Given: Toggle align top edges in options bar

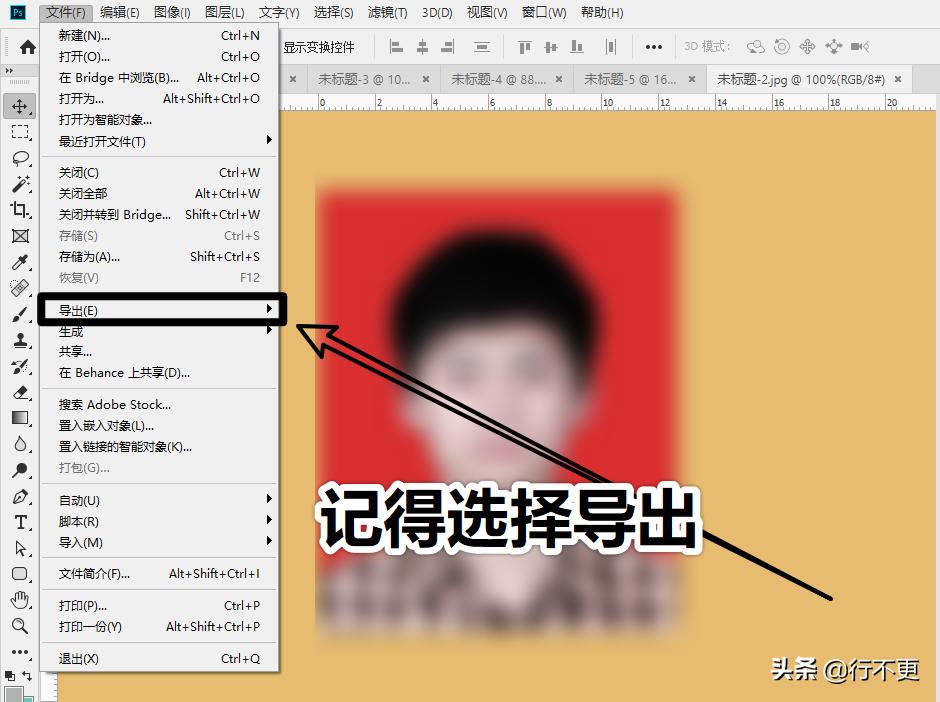Looking at the screenshot, I should [524, 46].
